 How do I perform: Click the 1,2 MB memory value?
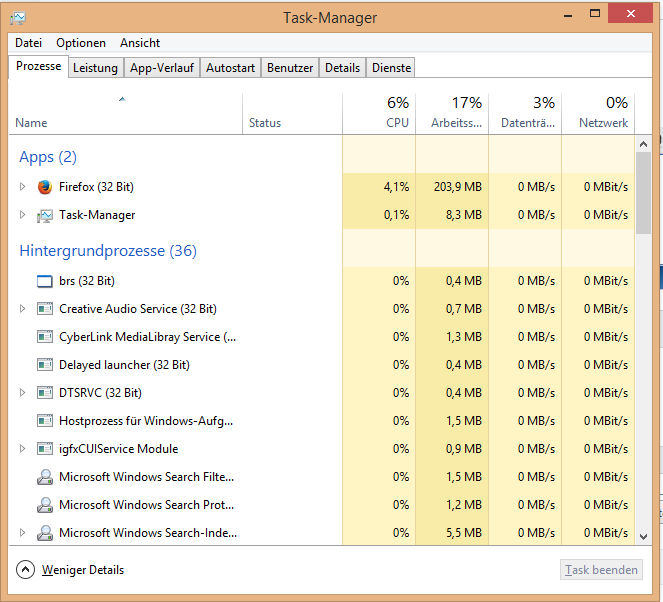click(x=463, y=505)
